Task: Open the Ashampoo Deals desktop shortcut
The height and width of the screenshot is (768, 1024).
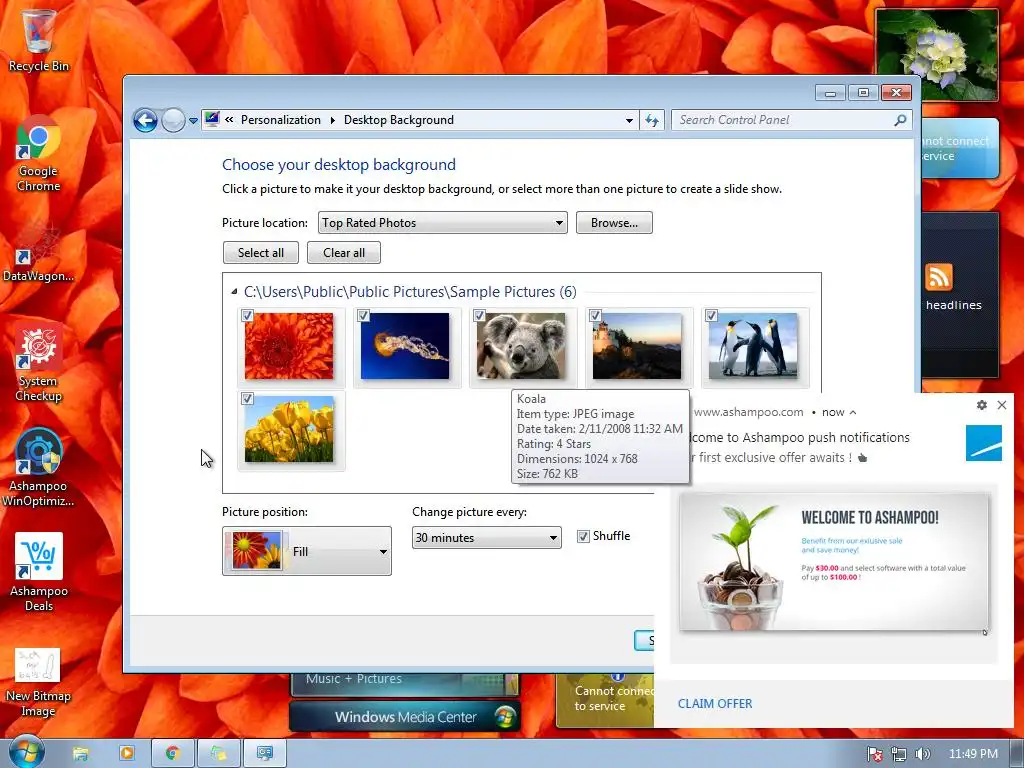Action: pos(39,572)
